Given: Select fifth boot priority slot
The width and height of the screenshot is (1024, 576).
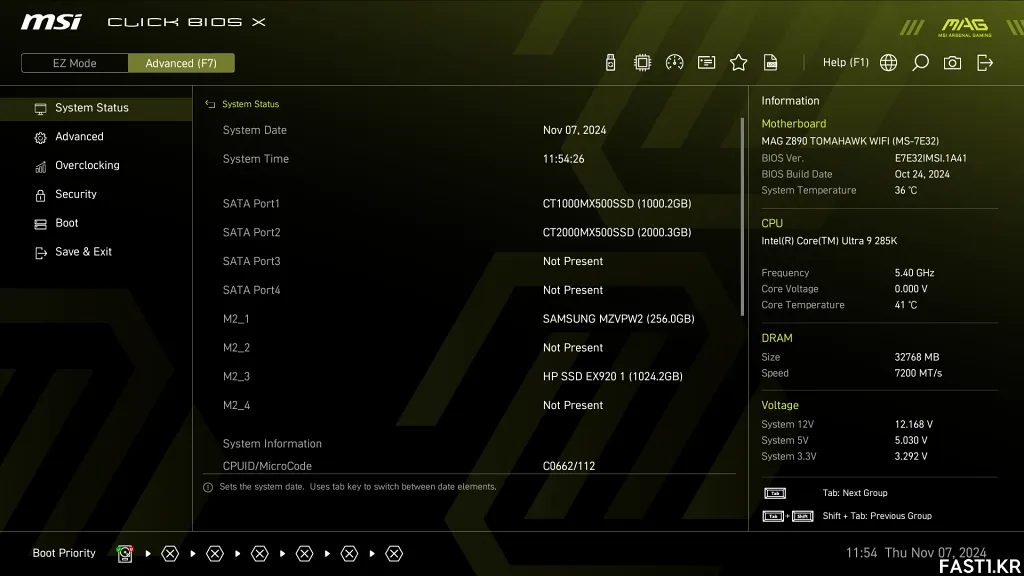Looking at the screenshot, I should [304, 554].
